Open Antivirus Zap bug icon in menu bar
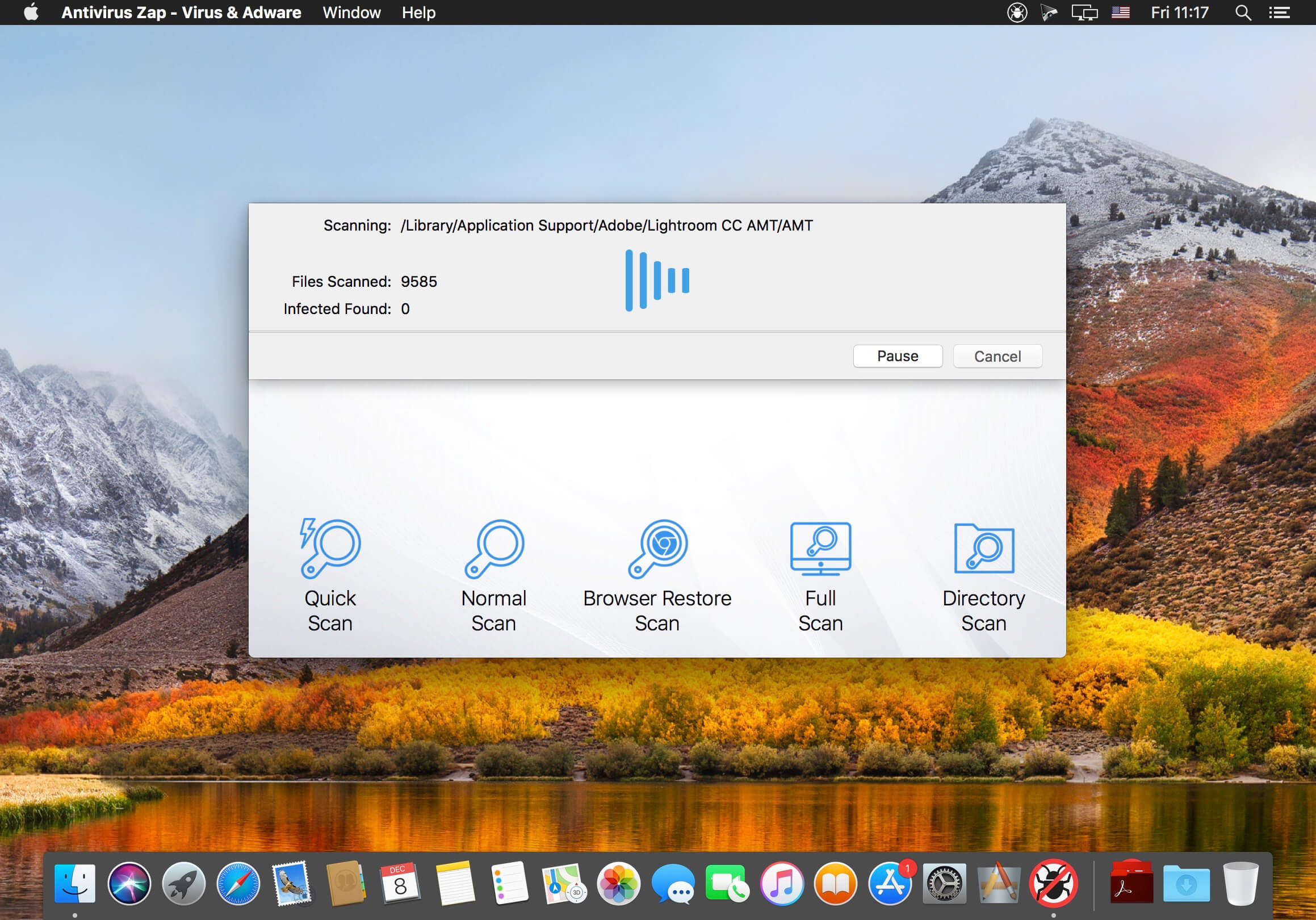The width and height of the screenshot is (1316, 920). click(1017, 12)
